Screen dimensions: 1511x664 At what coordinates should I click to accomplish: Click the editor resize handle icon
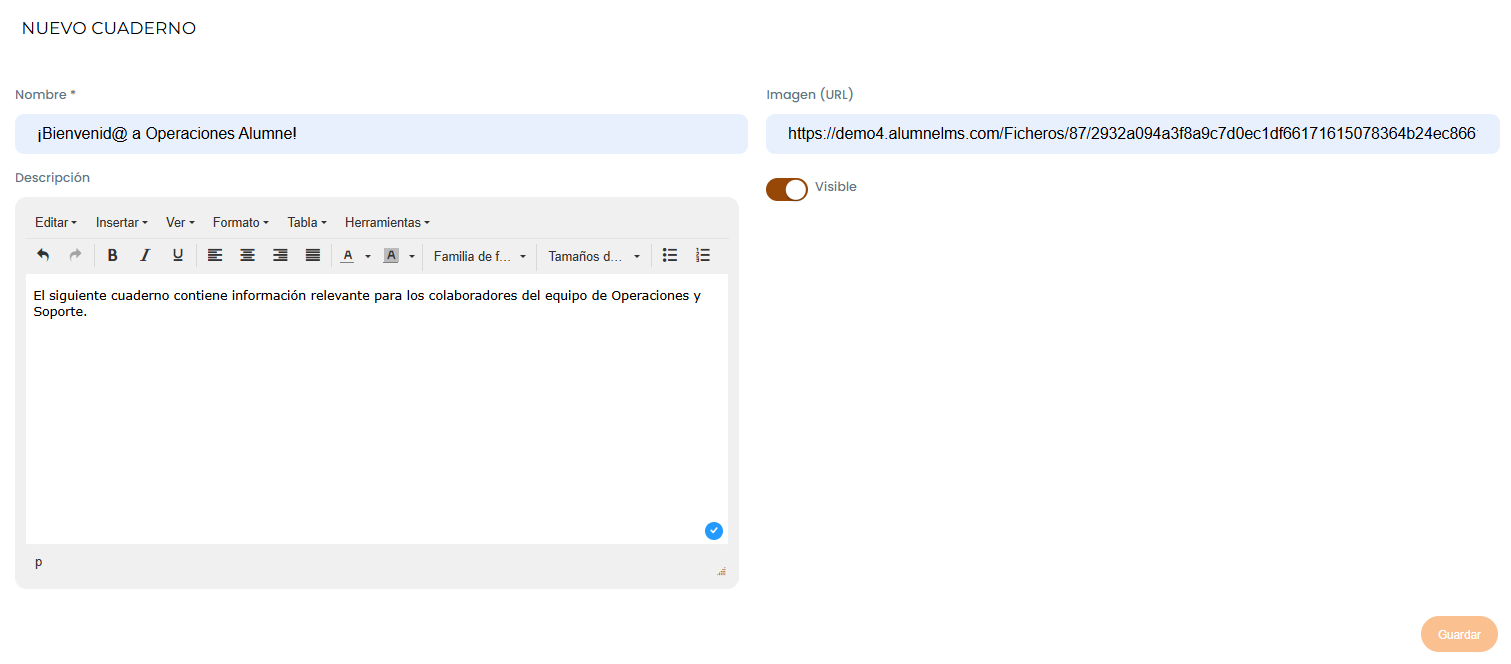tap(721, 571)
